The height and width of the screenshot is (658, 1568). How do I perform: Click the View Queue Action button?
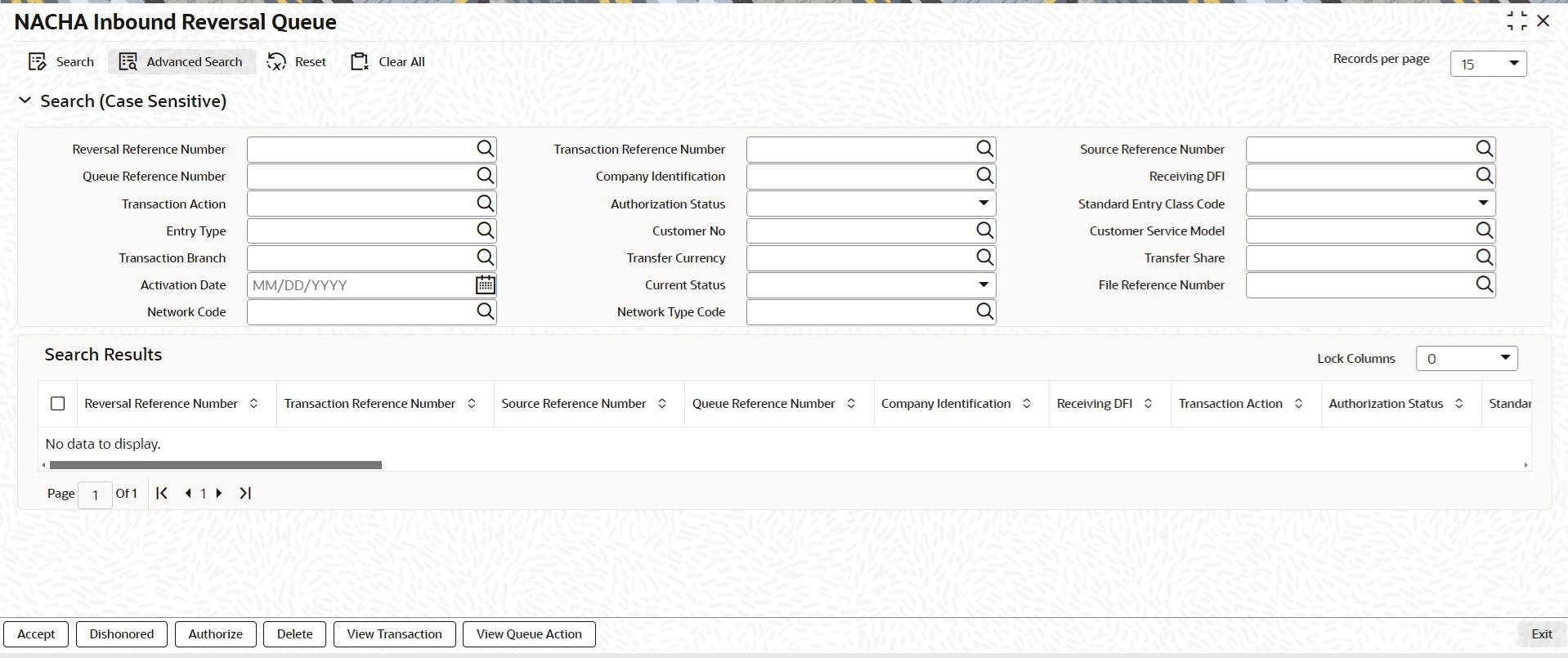[x=529, y=634]
